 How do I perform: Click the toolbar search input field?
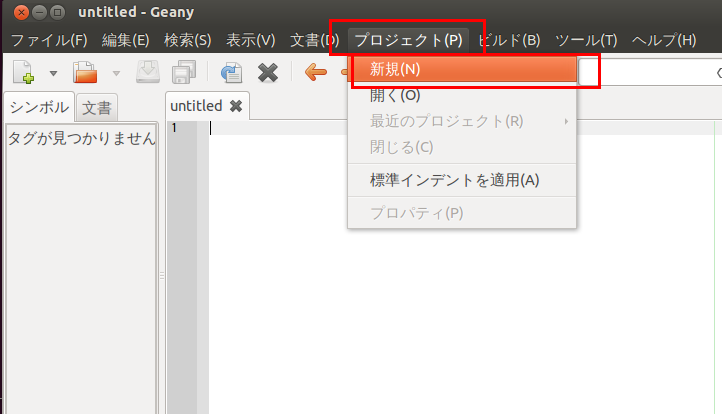[x=650, y=72]
